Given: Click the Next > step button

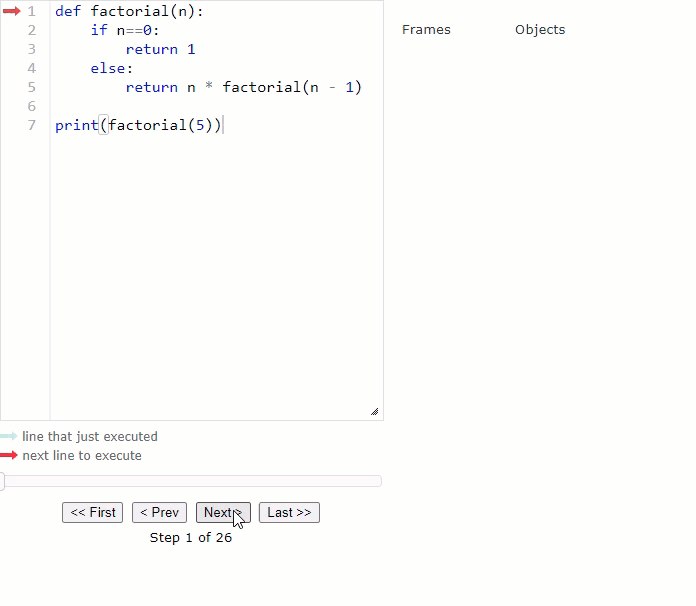Looking at the screenshot, I should click(222, 512).
